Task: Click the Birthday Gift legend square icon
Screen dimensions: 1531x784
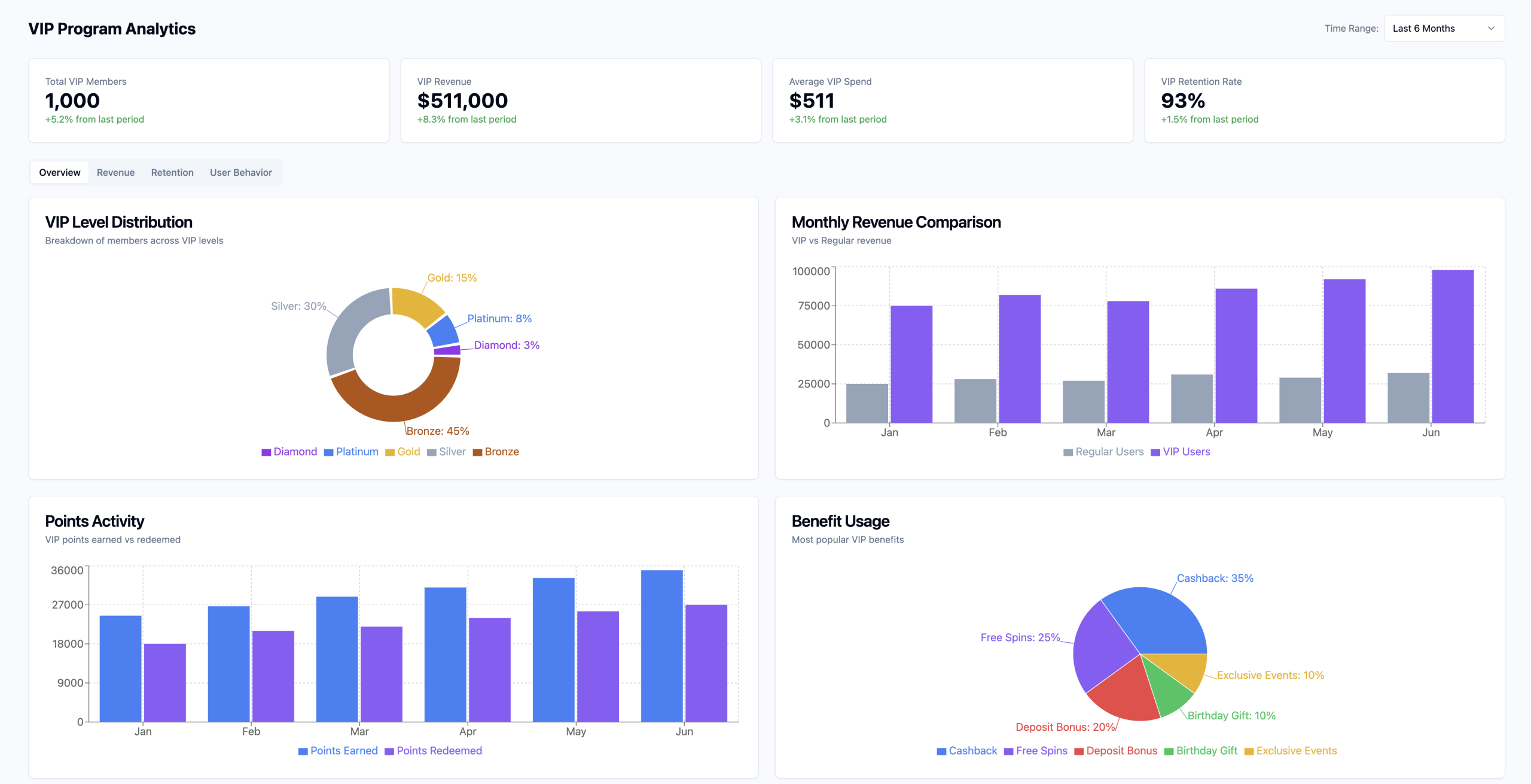Action: (x=1169, y=751)
